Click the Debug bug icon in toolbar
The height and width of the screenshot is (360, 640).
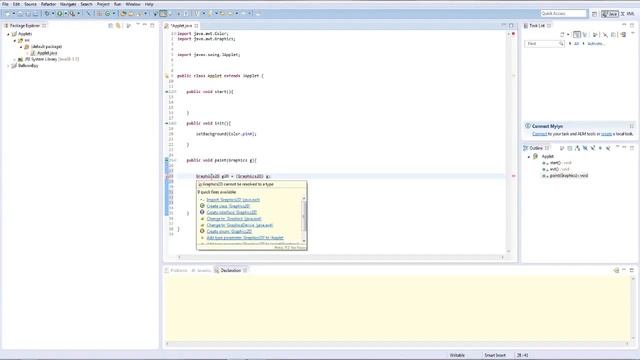[x=47, y=13]
